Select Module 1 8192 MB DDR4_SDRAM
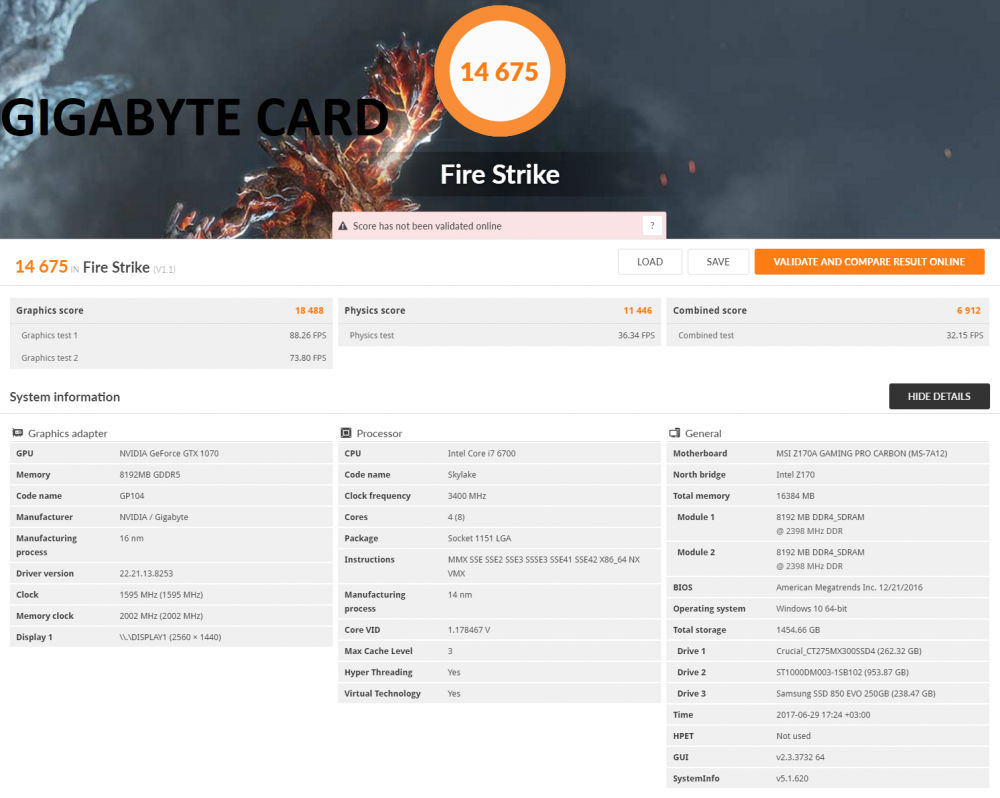This screenshot has width=1000, height=798. tap(820, 524)
